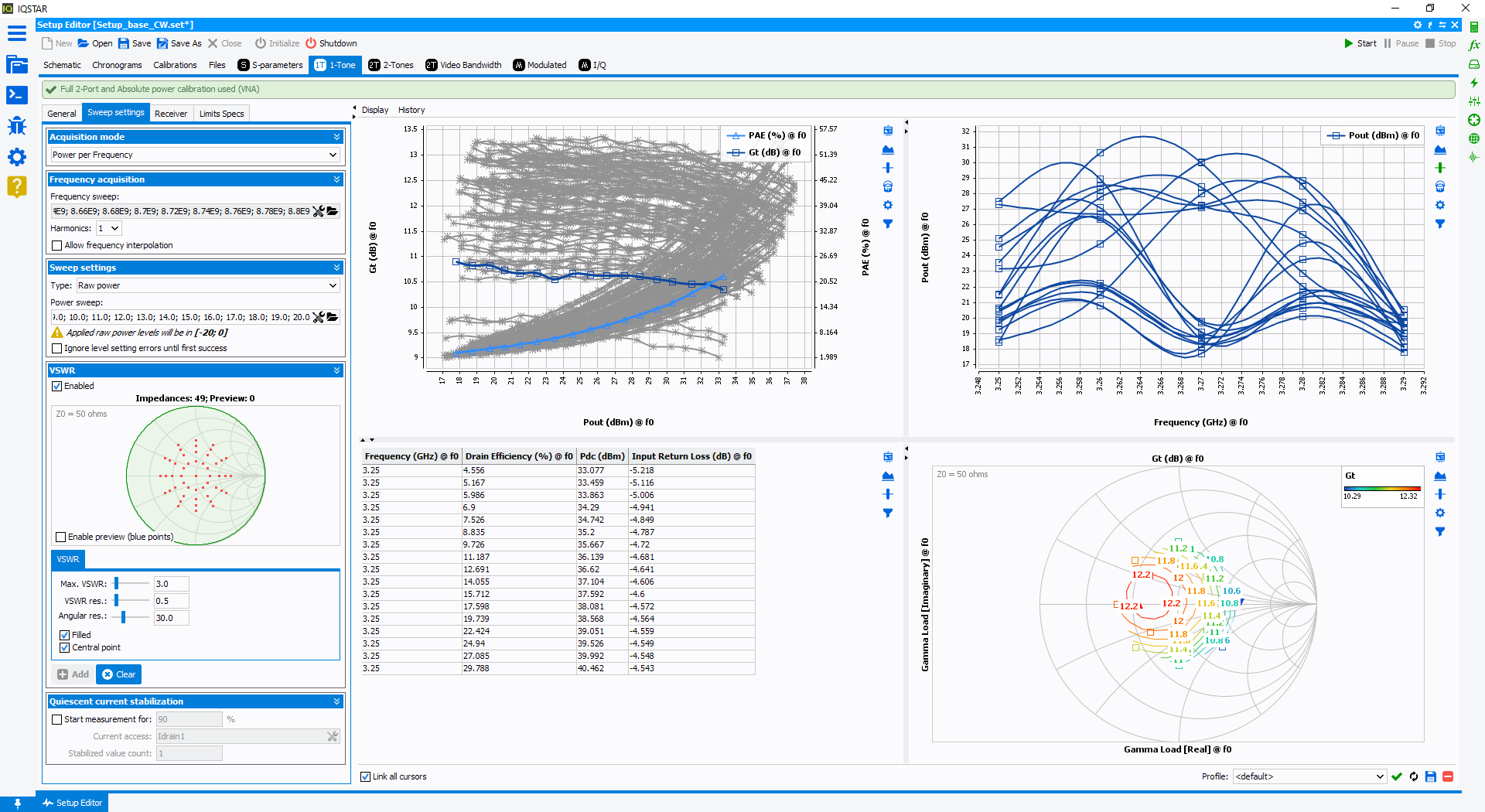Open the Modulated tab
The image size is (1485, 812).
click(x=540, y=65)
